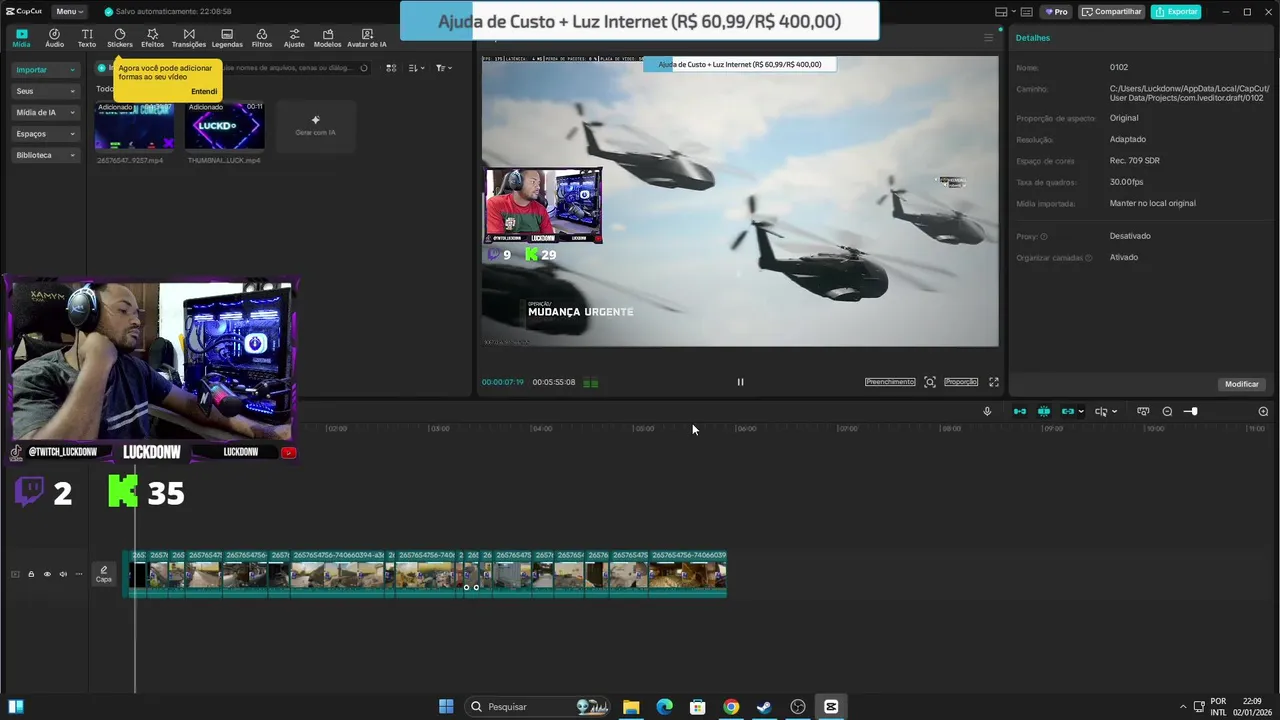Screen dimensions: 1280x720
Task: Expand the Biblioteca section
Action: click(45, 155)
